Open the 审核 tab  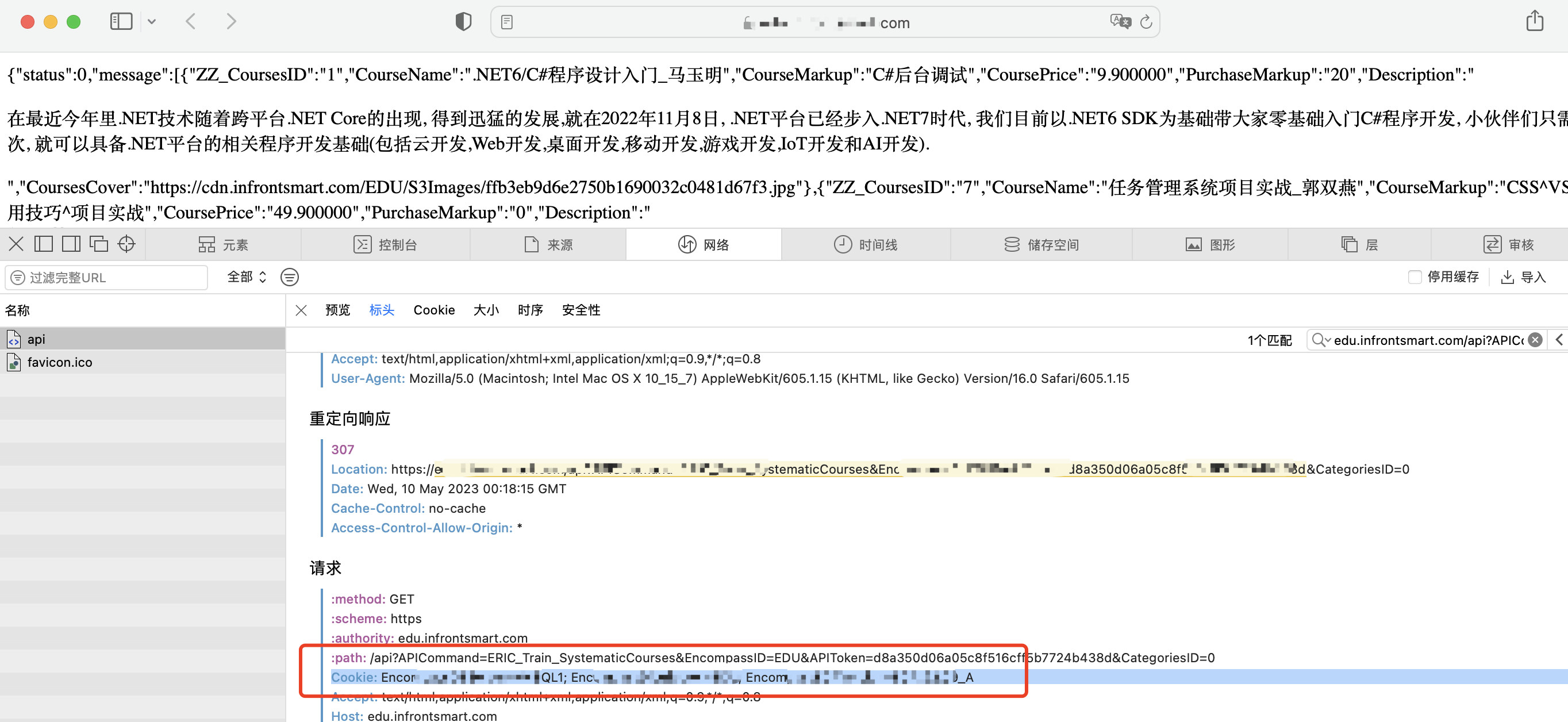click(1508, 245)
